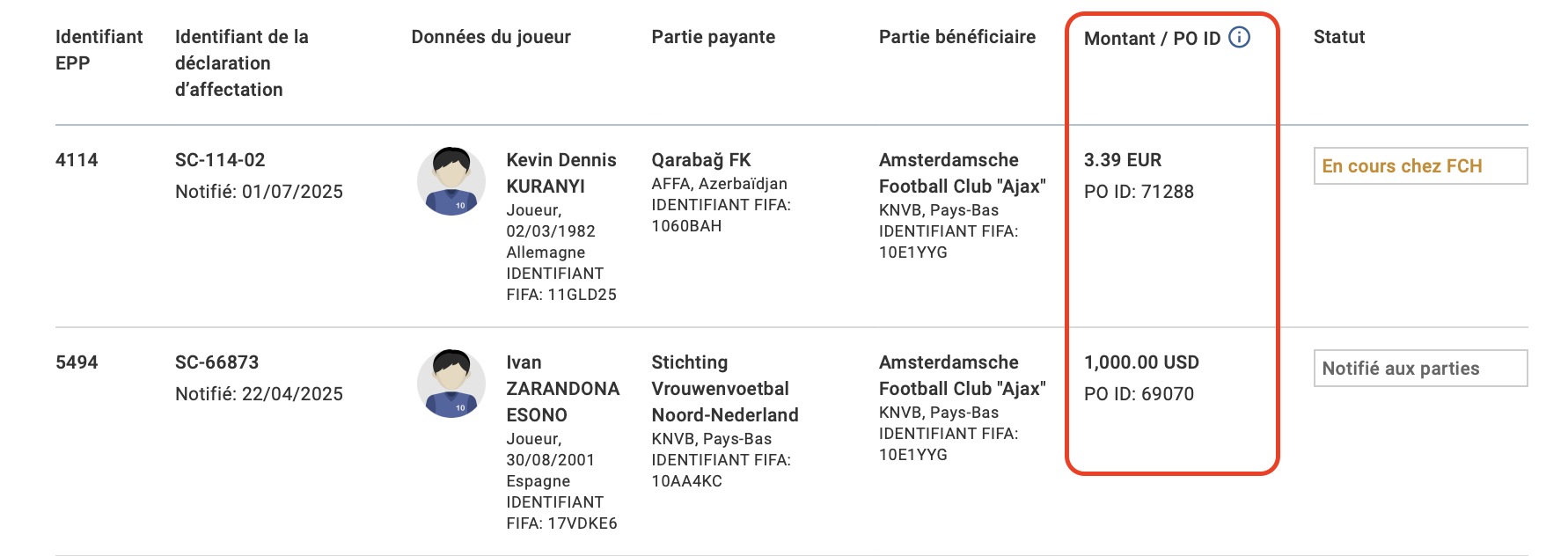
Task: Open the 'Notifié aux parties' status badge
Action: [1419, 369]
